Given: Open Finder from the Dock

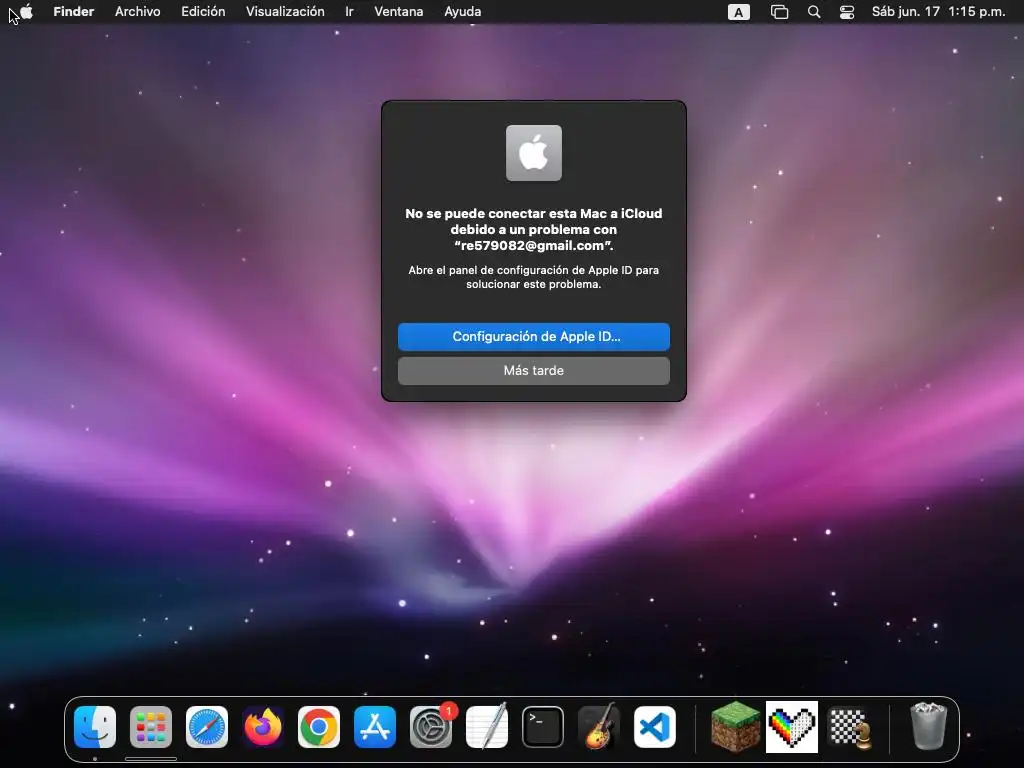Looking at the screenshot, I should coord(95,726).
